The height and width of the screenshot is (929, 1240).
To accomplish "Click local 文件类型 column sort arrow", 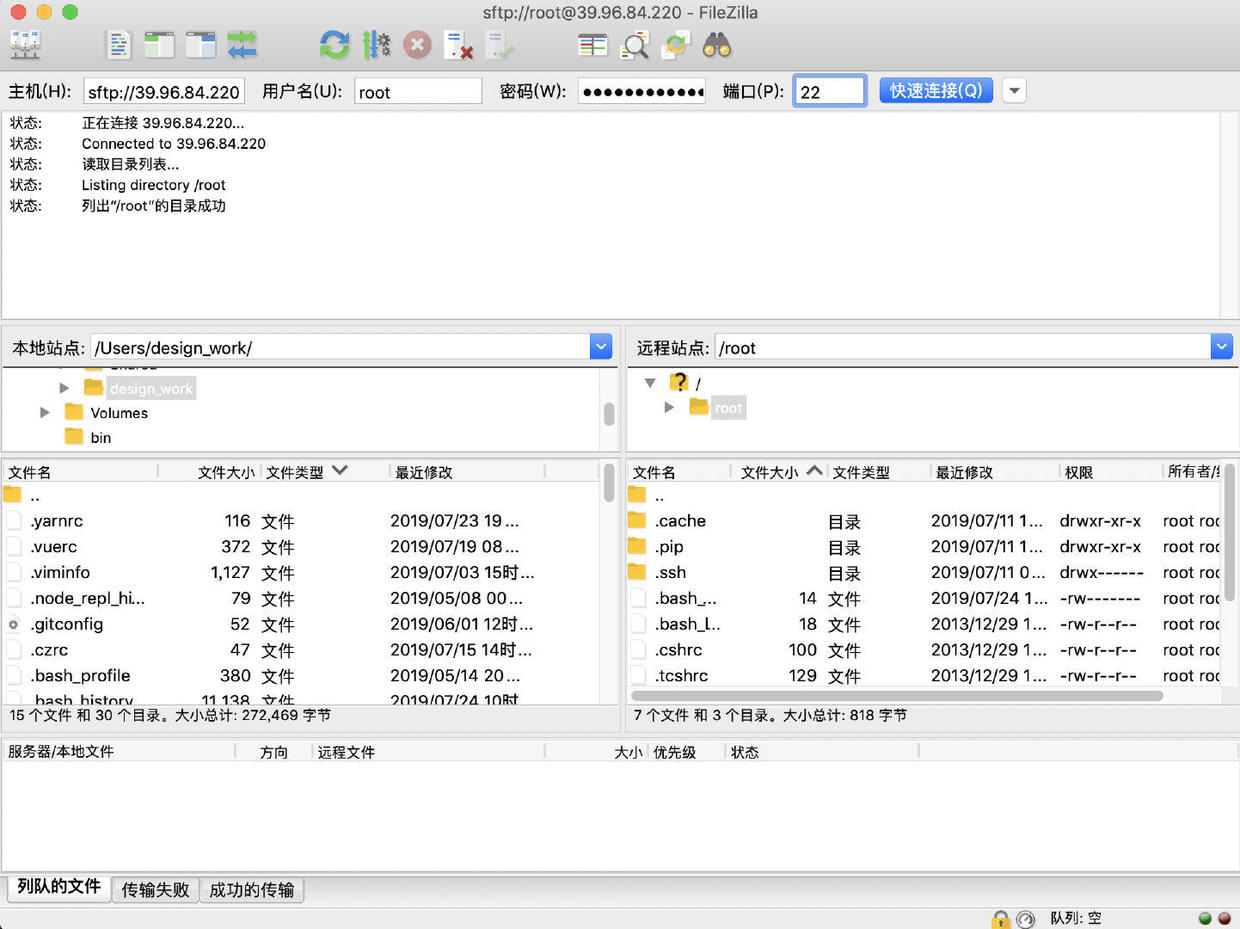I will click(x=340, y=470).
